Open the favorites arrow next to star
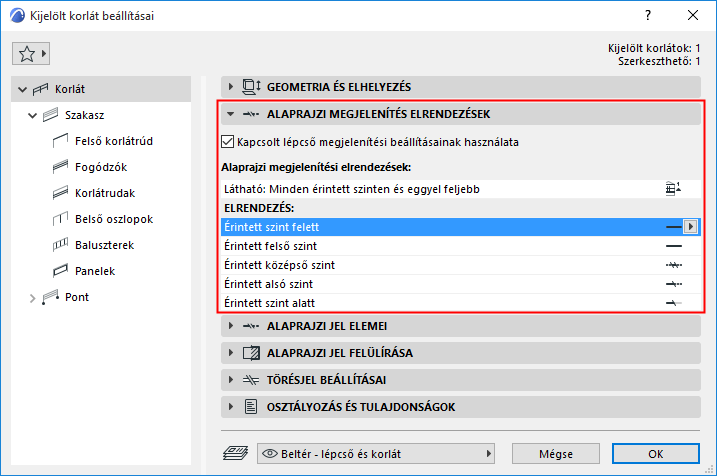This screenshot has height=476, width=717. pyautogui.click(x=44, y=53)
